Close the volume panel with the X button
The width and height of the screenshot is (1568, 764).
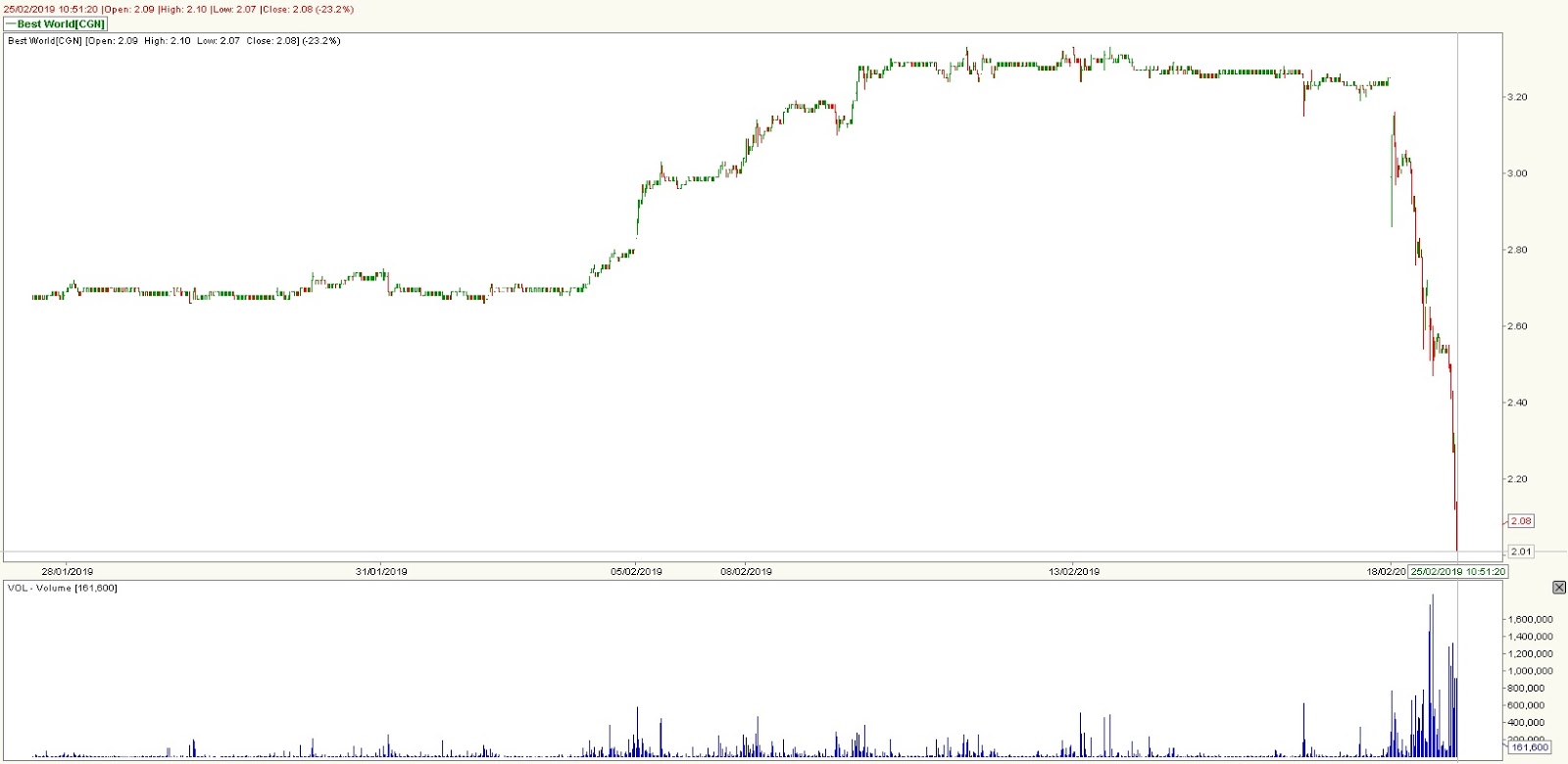1559,588
